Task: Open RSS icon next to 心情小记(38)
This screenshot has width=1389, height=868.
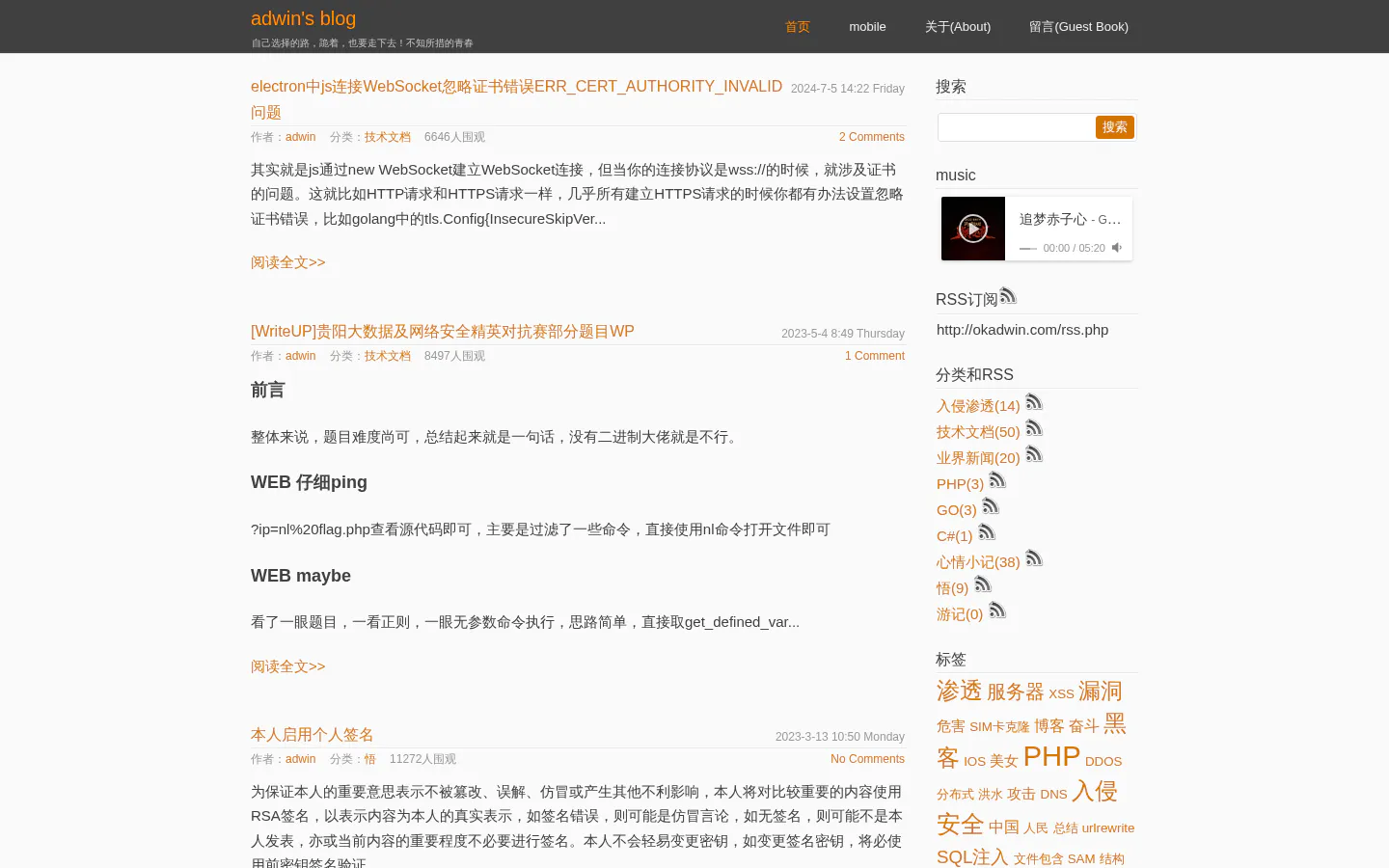Action: (1034, 557)
